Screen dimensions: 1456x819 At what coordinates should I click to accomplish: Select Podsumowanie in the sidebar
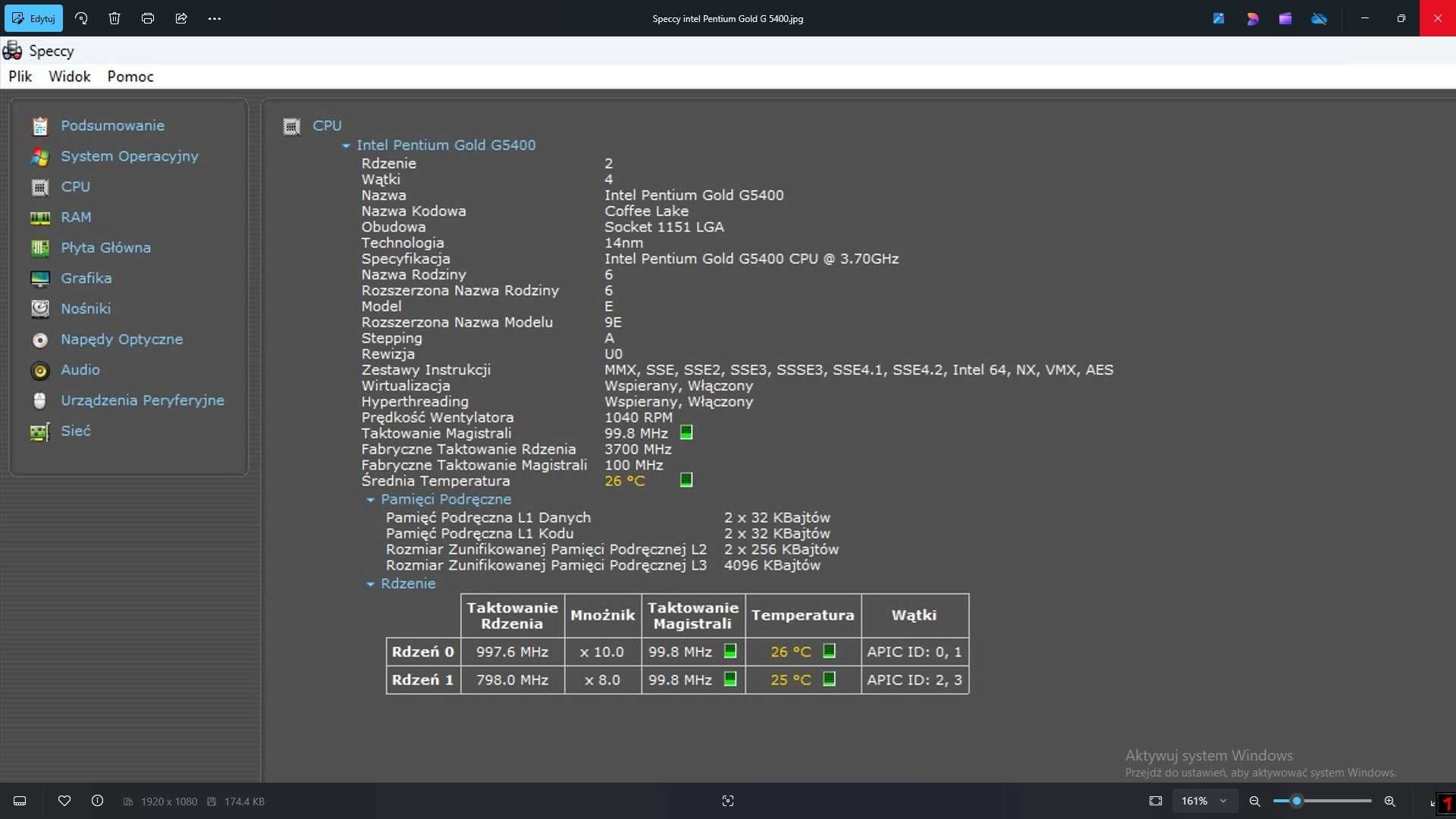pyautogui.click(x=112, y=126)
